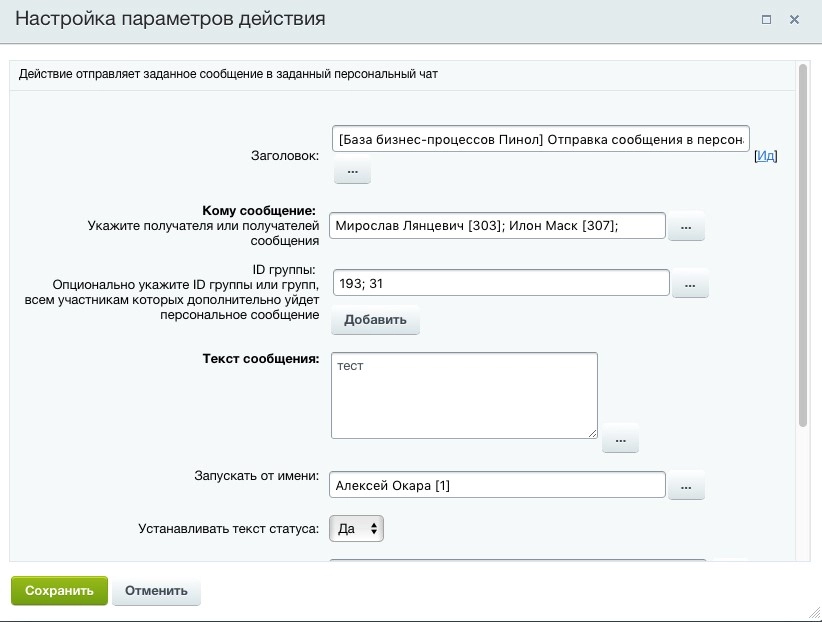Screen dimensions: 822x622
Task: Open the Устанавливать текст статуса dropdown
Action: click(357, 528)
